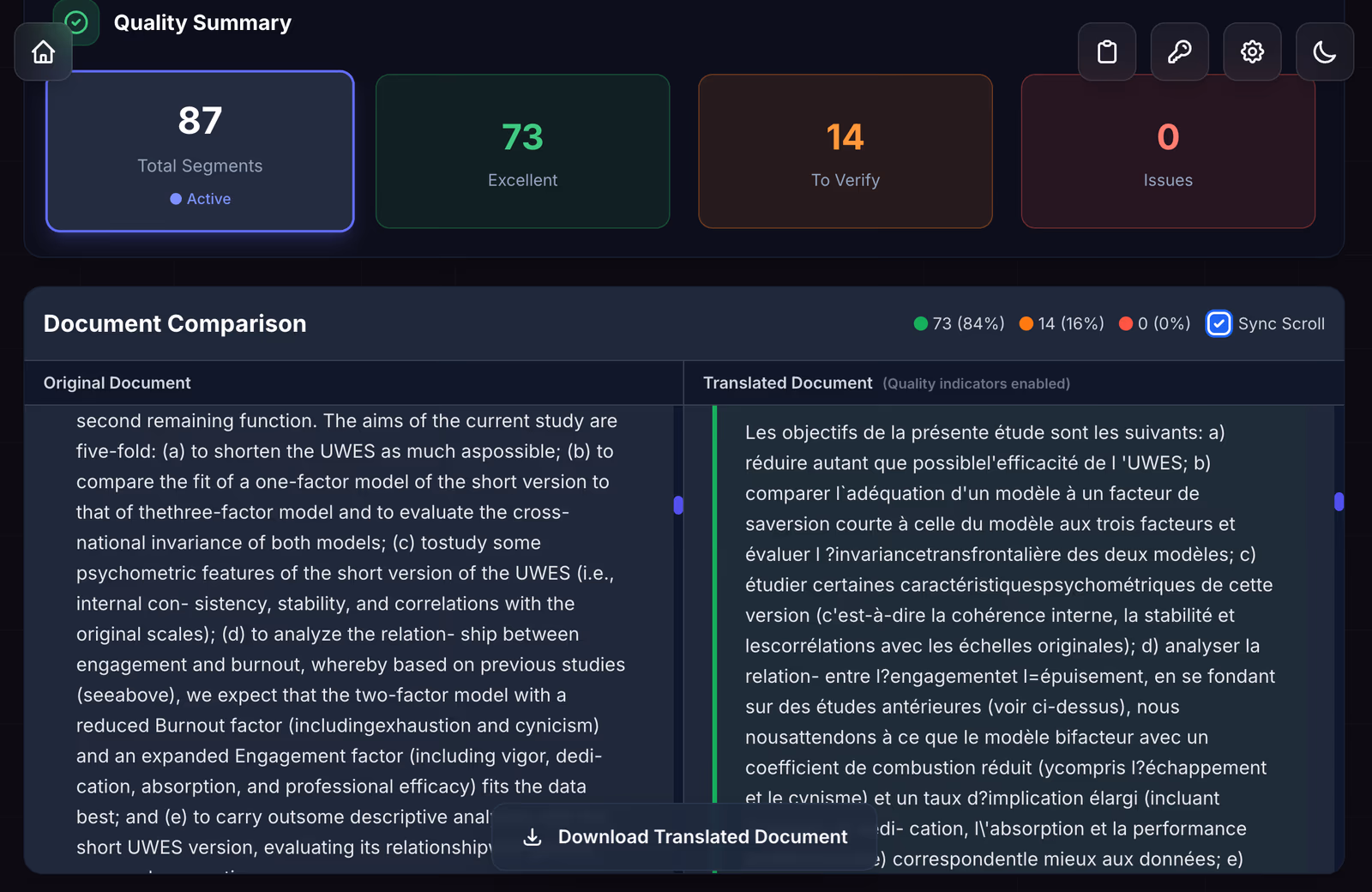Click the green 73 (84%) indicator
This screenshot has height=892, width=1372.
(x=959, y=323)
